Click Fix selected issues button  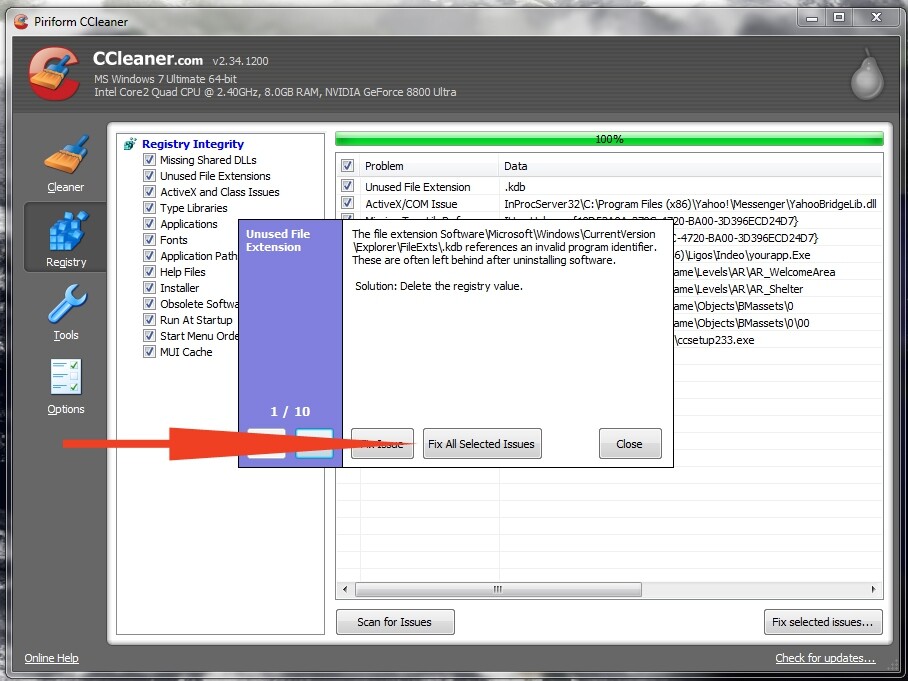[823, 622]
